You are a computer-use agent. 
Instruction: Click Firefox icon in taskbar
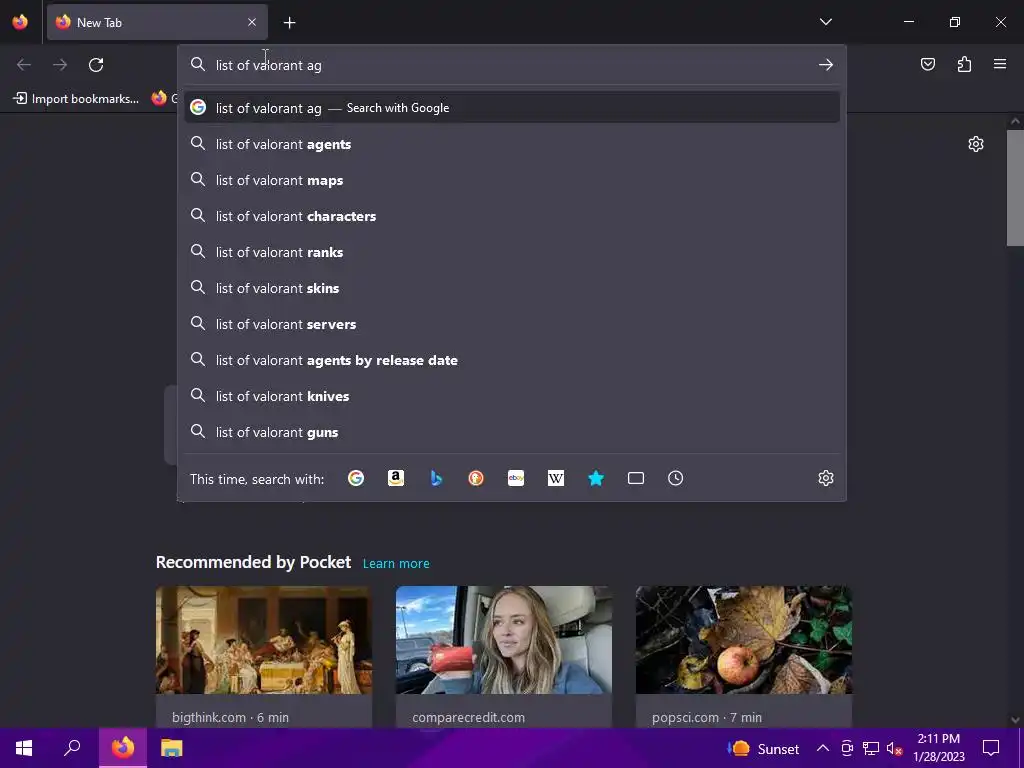click(123, 748)
